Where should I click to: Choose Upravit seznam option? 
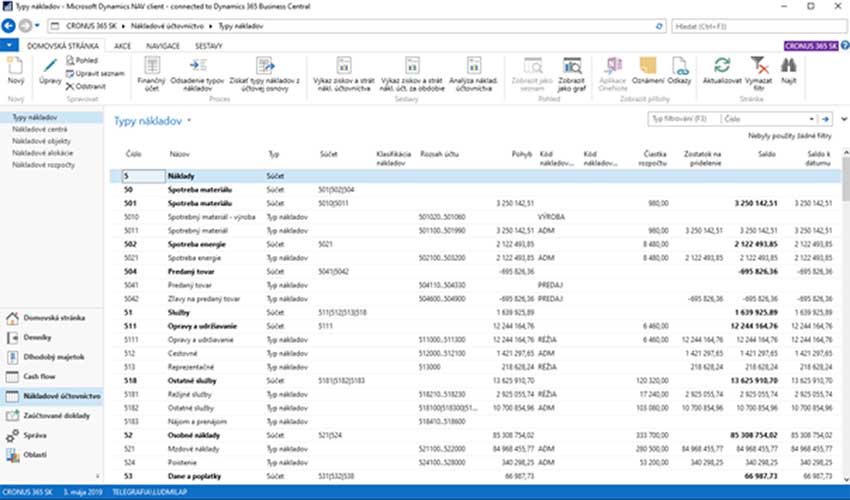[x=95, y=73]
